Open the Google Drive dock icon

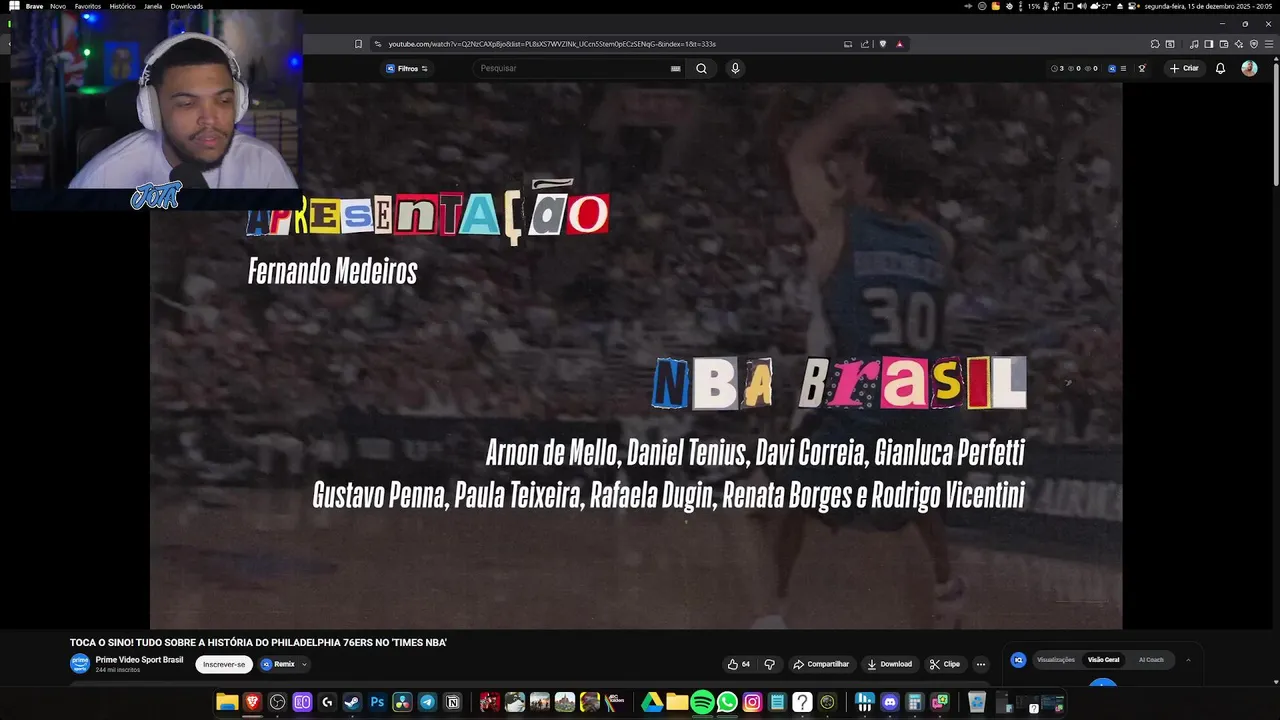click(x=652, y=702)
